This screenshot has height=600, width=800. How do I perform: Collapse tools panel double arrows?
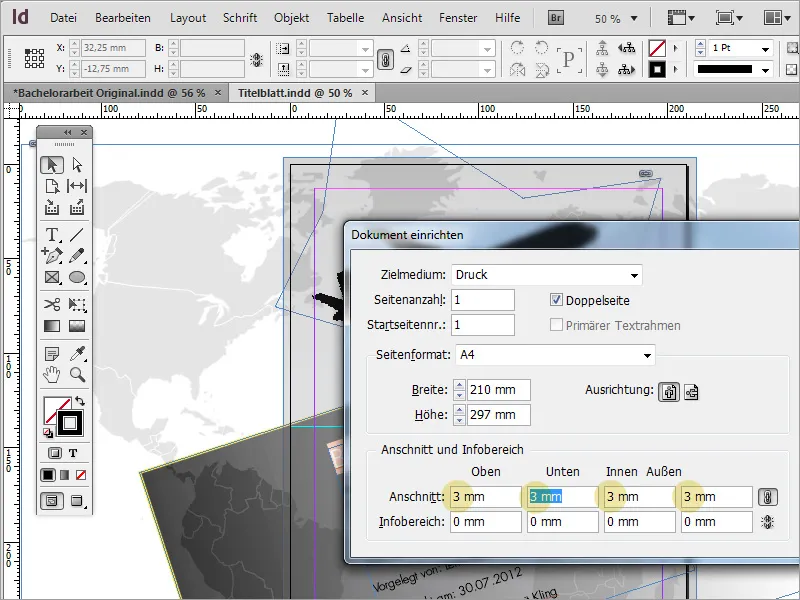(x=67, y=133)
